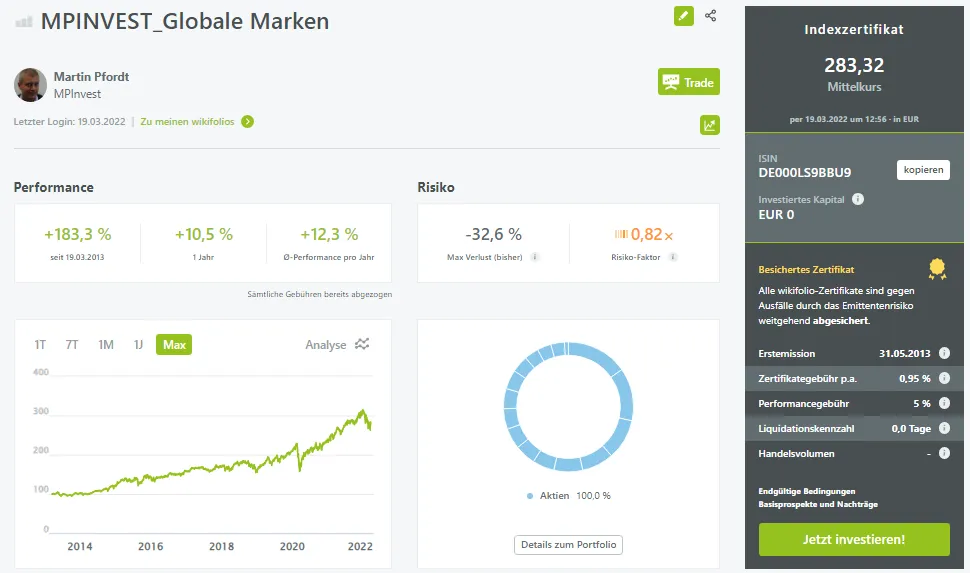
Task: Open Basisprospekte und Nachträge link
Action: tap(818, 504)
